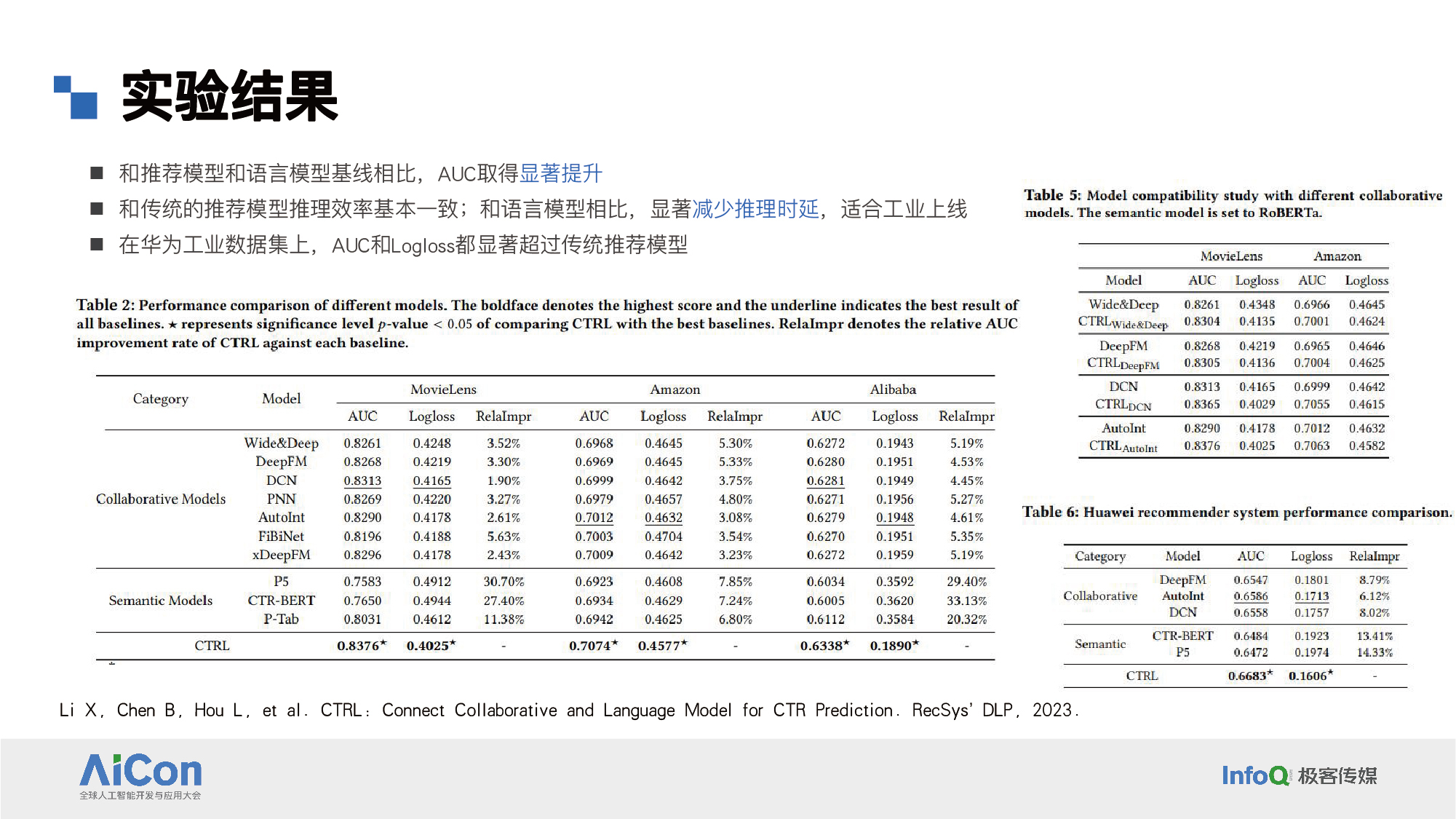Click the Semantic label in Table 6
The height and width of the screenshot is (819, 1456).
point(1100,644)
